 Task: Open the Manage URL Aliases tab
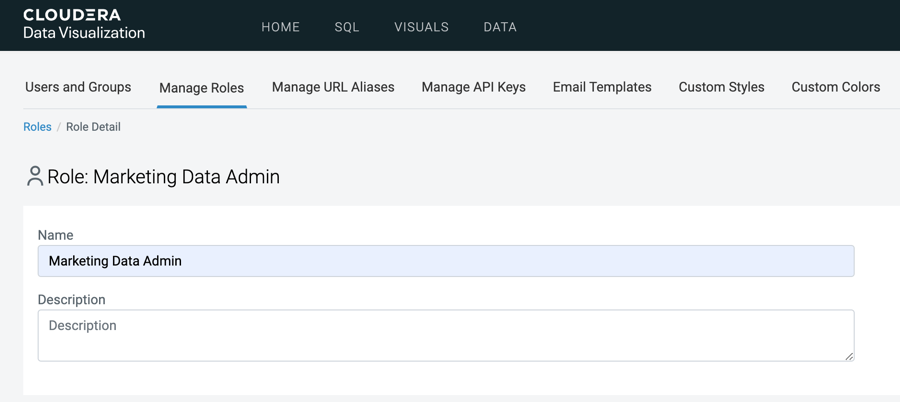(x=333, y=87)
